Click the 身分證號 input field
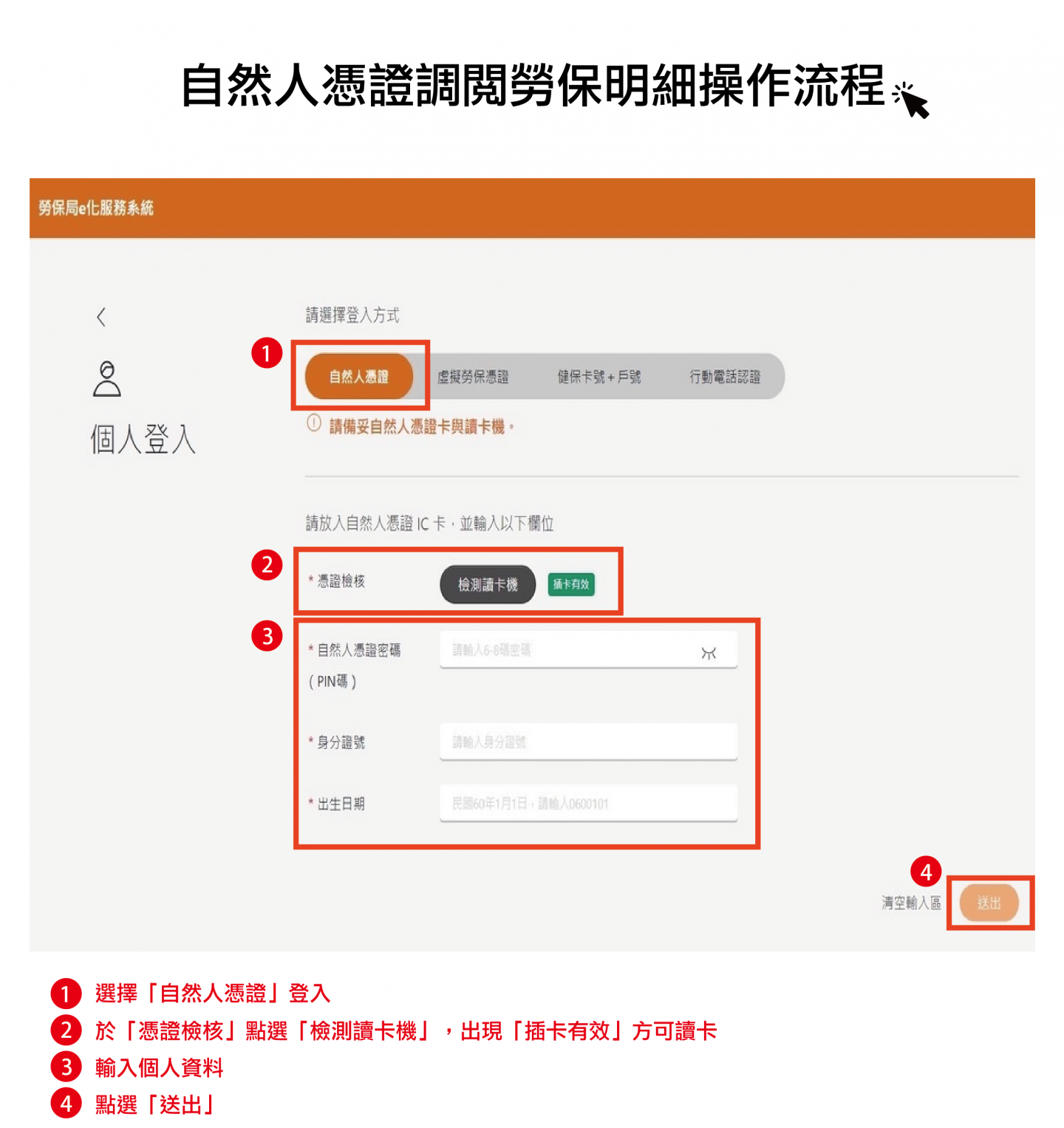1064x1128 pixels. click(589, 742)
